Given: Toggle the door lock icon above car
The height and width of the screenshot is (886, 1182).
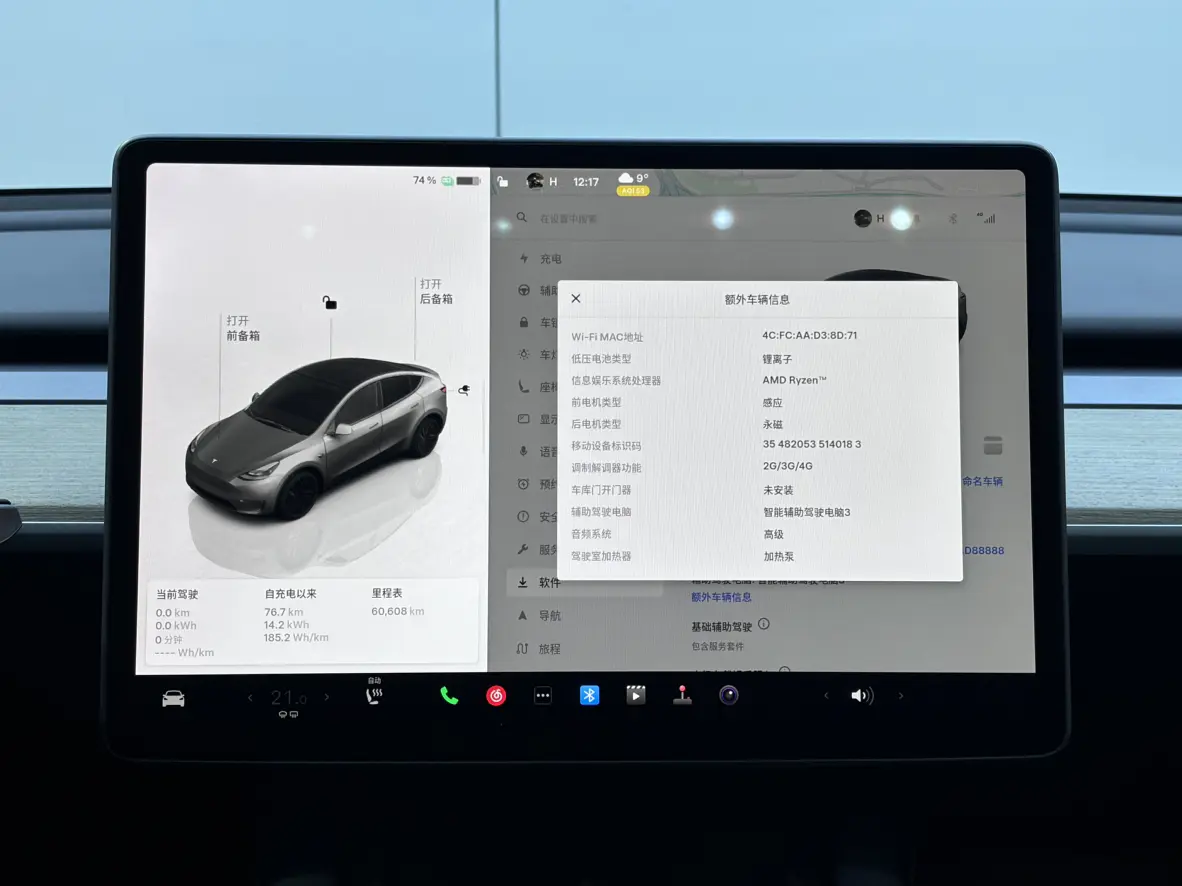Looking at the screenshot, I should (x=330, y=302).
